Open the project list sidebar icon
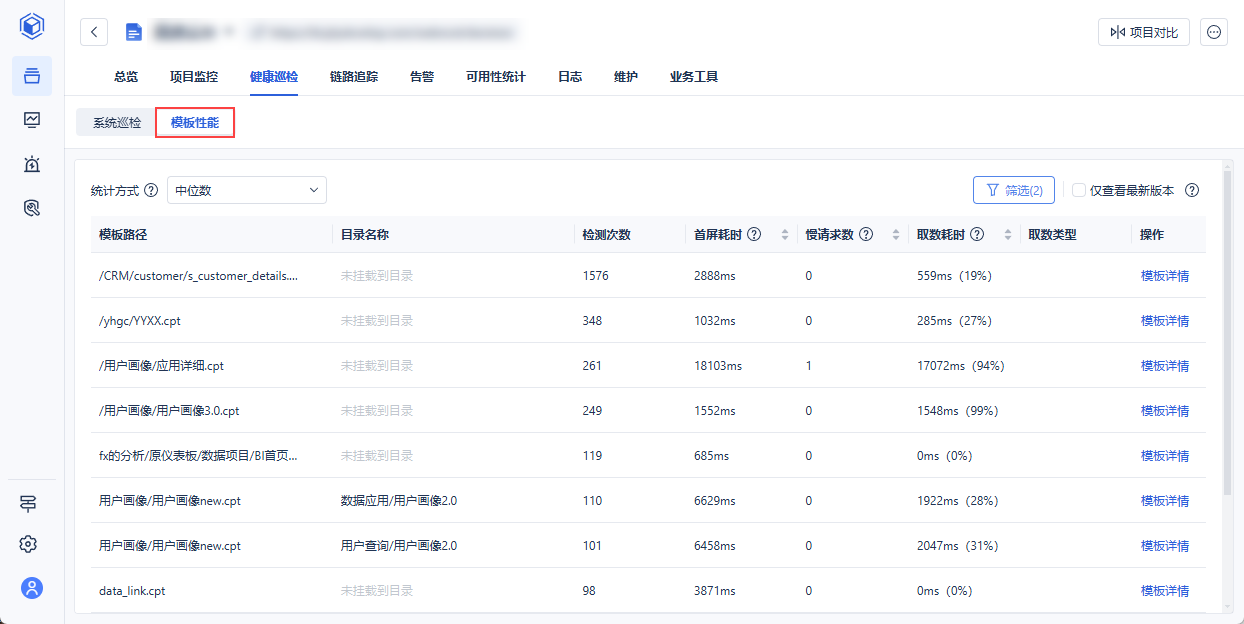The height and width of the screenshot is (624, 1244). [32, 76]
